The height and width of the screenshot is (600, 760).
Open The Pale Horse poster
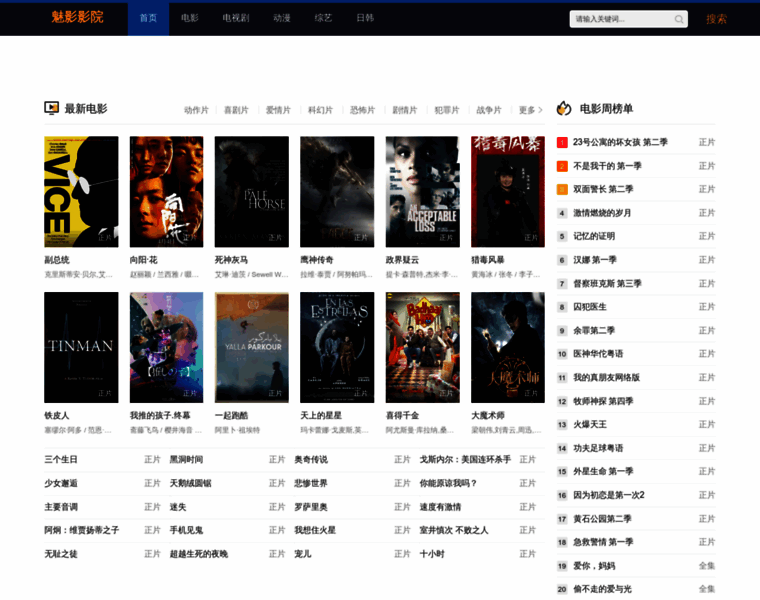[x=252, y=191]
